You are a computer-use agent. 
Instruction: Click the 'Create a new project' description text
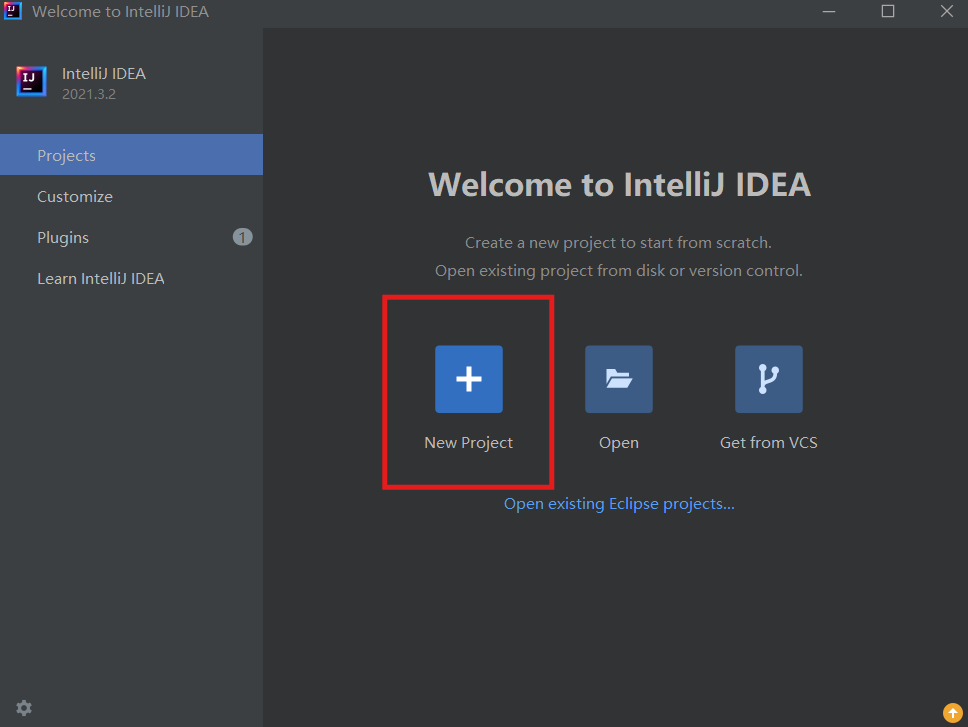coord(618,243)
